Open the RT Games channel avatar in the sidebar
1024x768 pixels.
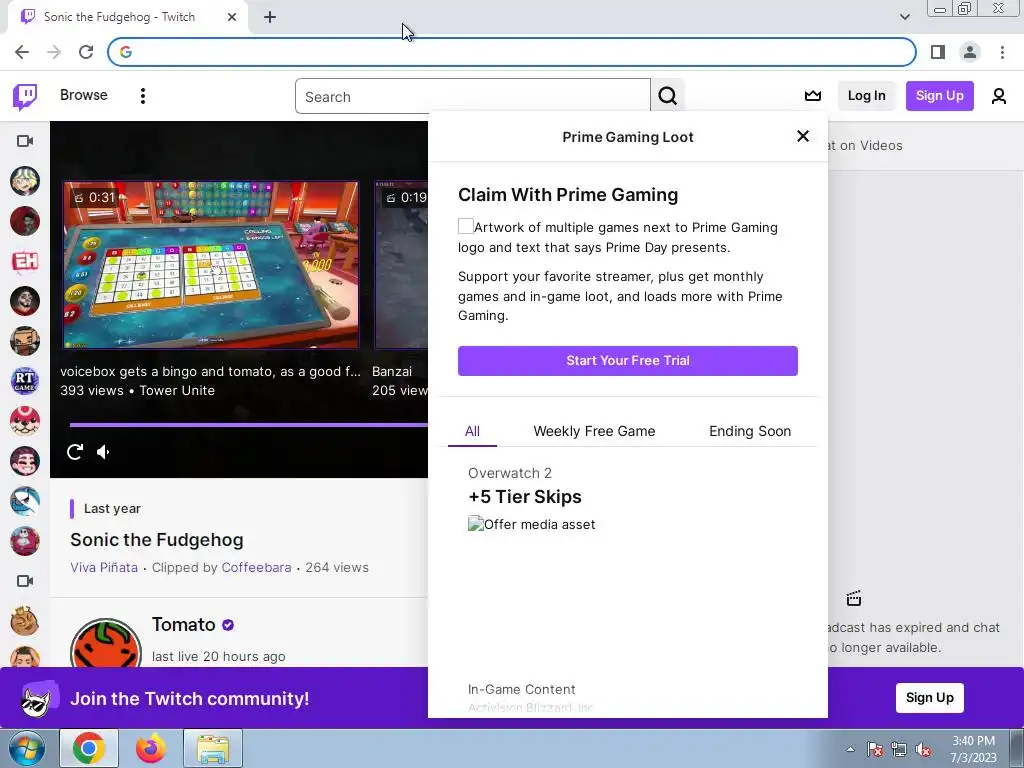point(25,381)
